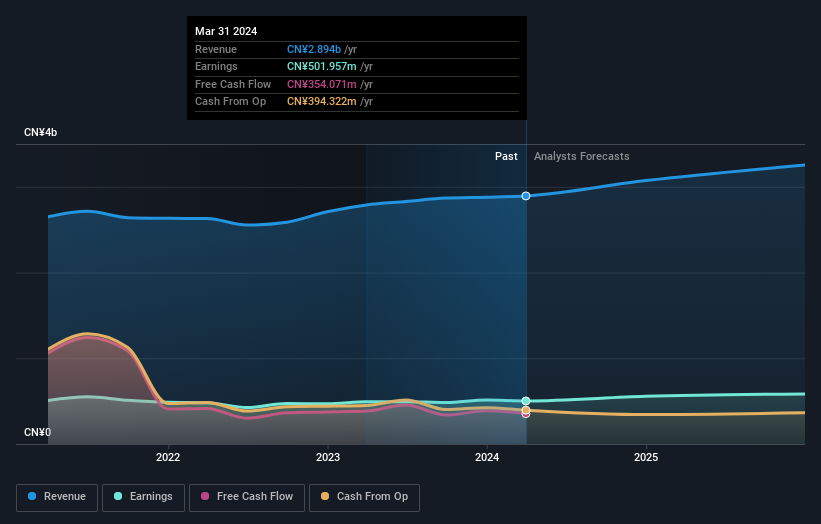Image resolution: width=821 pixels, height=524 pixels.
Task: Select the 2022 x-axis label
Action: click(x=168, y=457)
